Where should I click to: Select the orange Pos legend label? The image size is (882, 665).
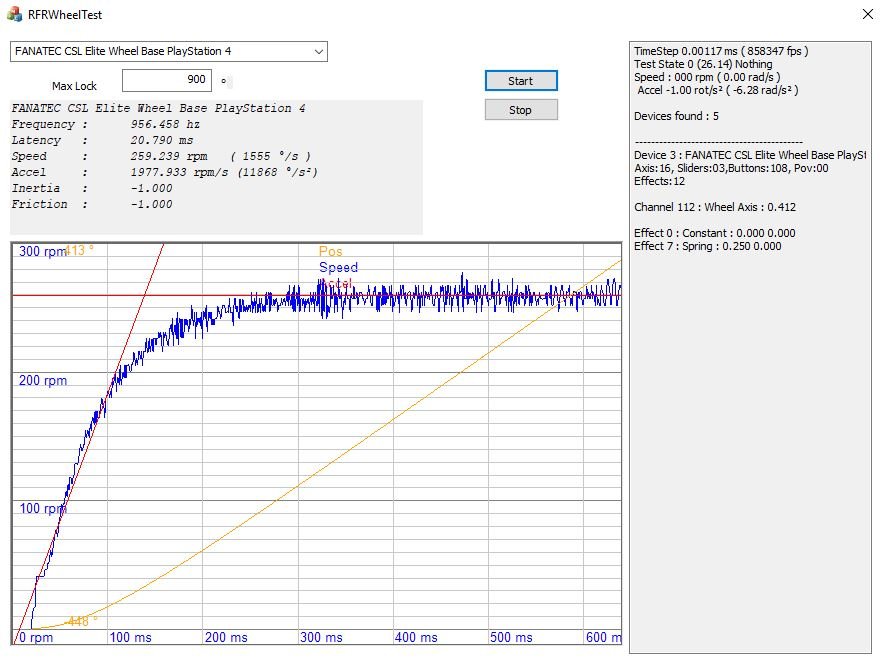pyautogui.click(x=330, y=252)
